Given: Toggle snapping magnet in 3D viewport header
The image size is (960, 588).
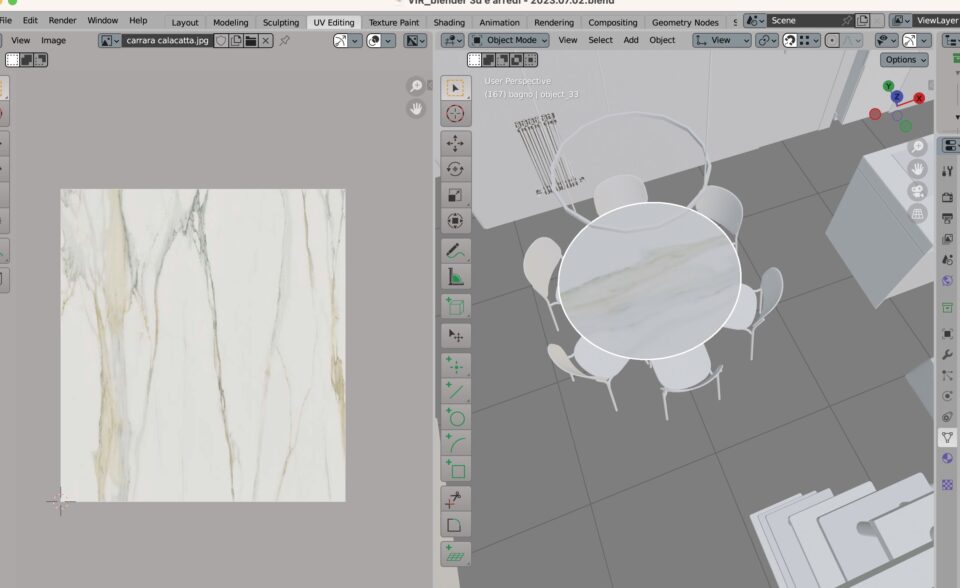Looking at the screenshot, I should (x=790, y=40).
